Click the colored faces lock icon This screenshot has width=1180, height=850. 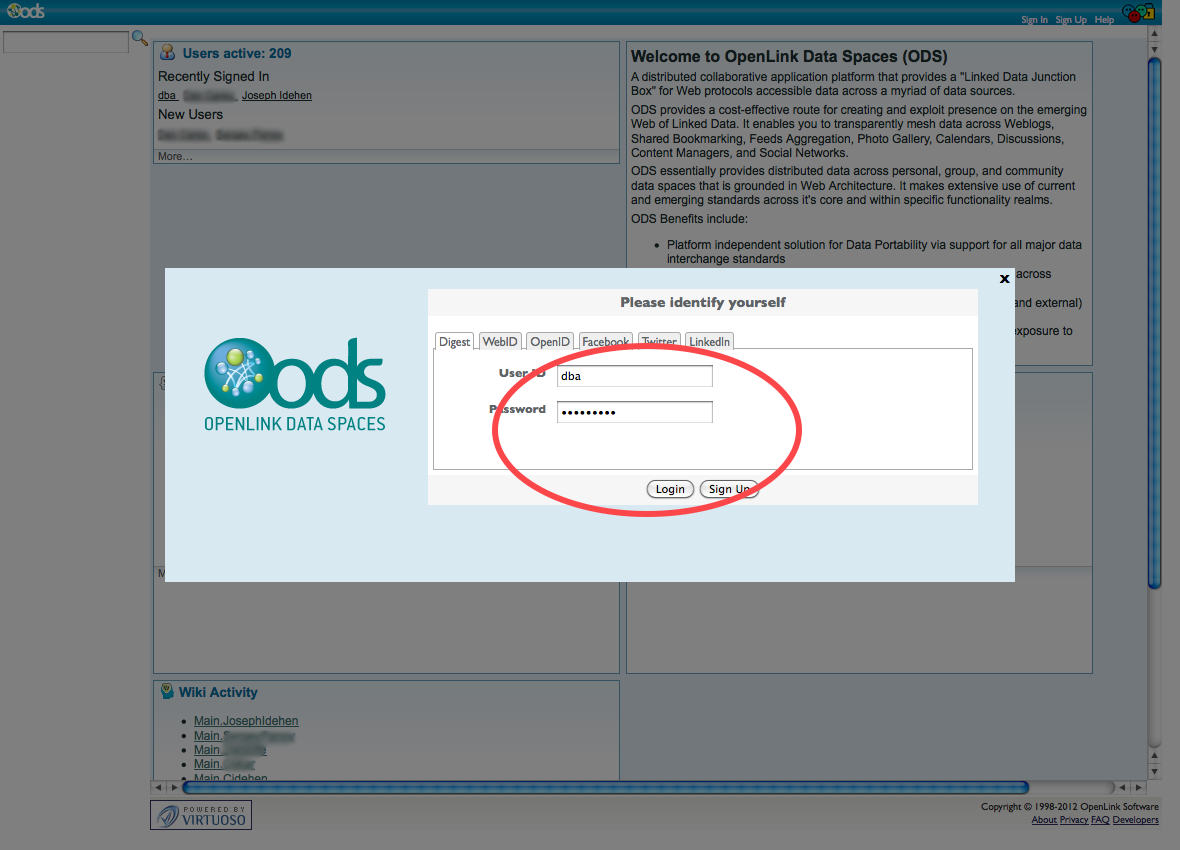click(1137, 13)
